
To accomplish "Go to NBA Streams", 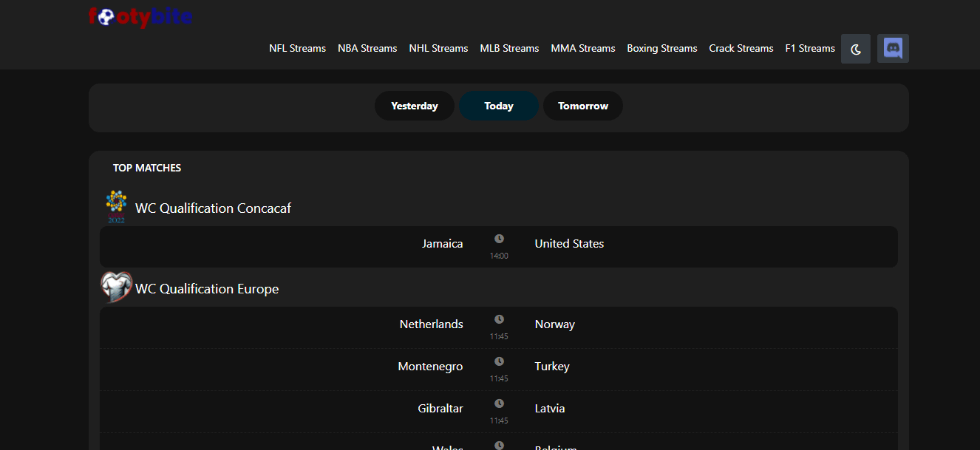I will pyautogui.click(x=368, y=49).
